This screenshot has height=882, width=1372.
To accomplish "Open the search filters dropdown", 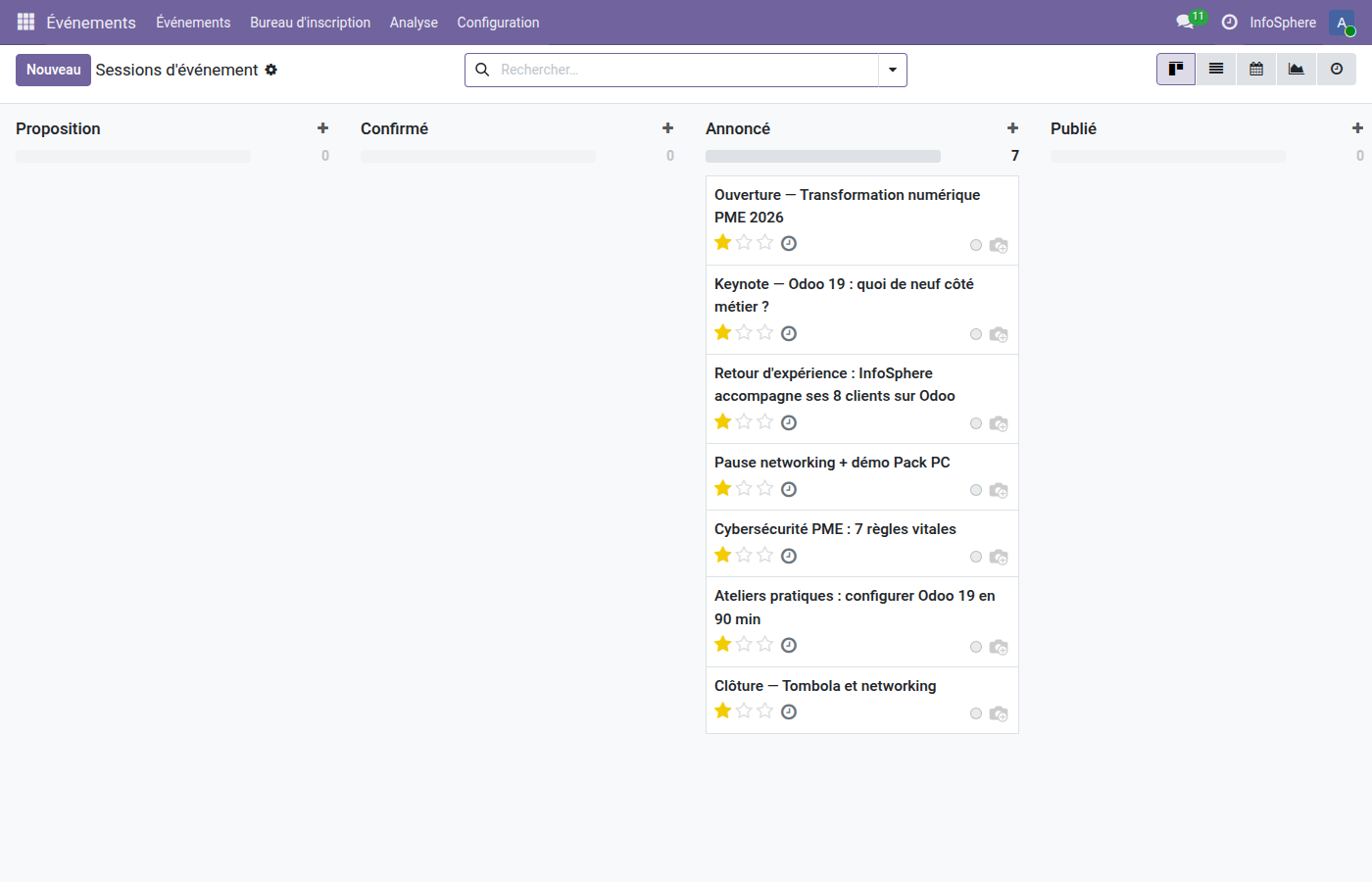I will (892, 70).
